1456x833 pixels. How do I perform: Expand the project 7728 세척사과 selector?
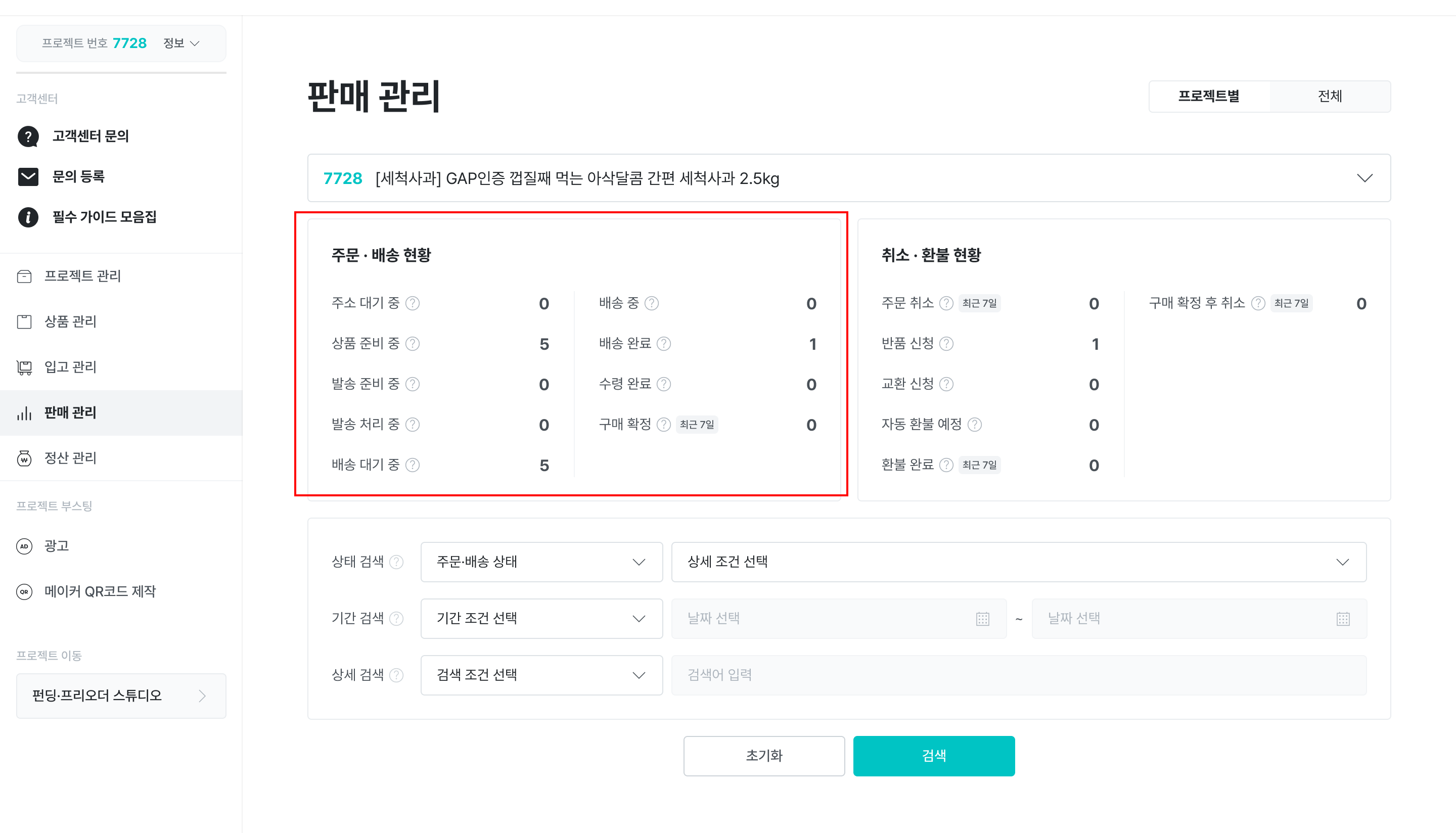pos(849,178)
